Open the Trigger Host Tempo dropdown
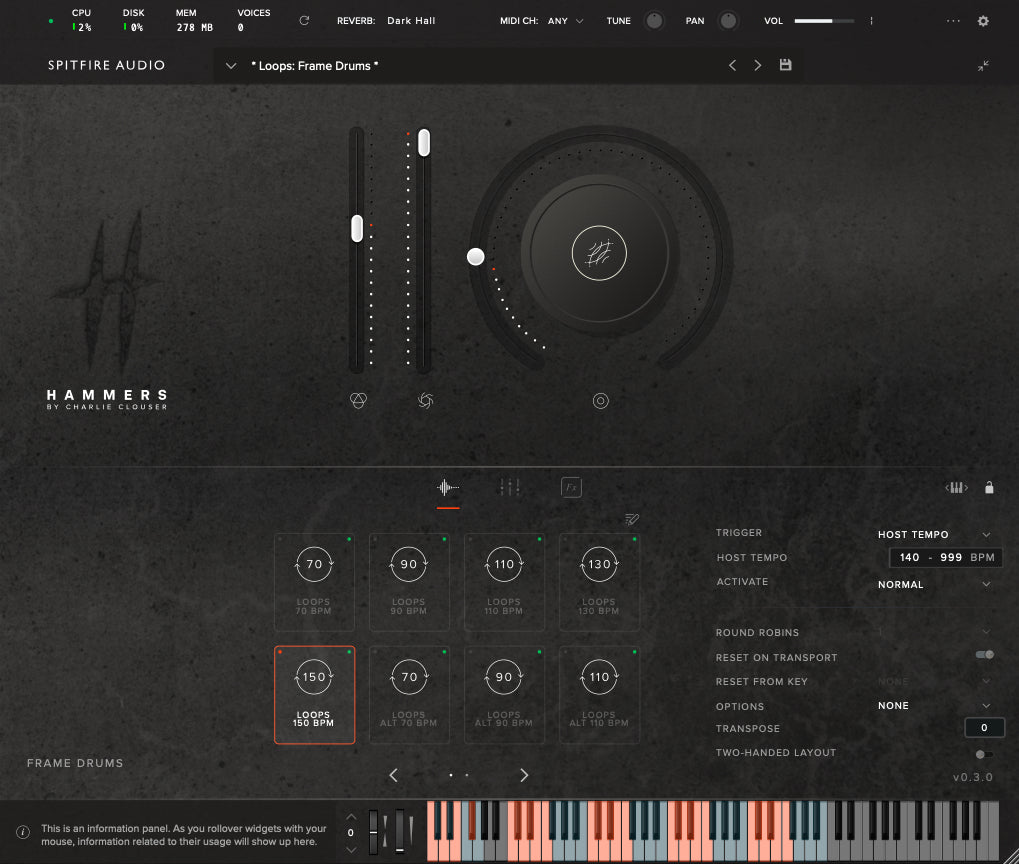The height and width of the screenshot is (864, 1019). [x=934, y=535]
